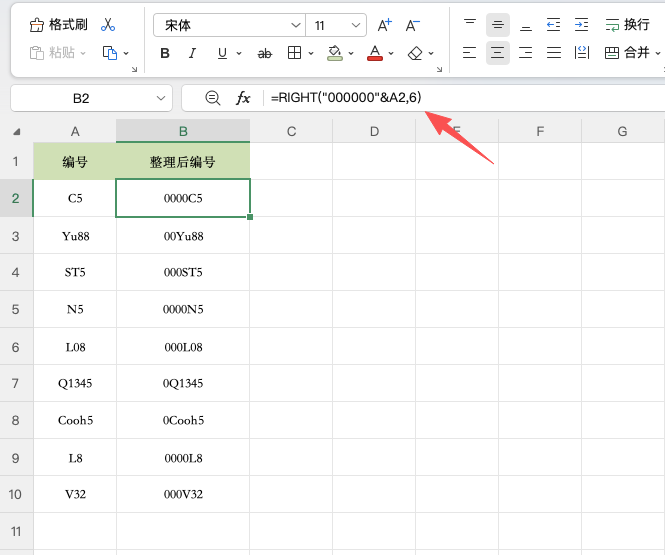Click the increase indent icon
This screenshot has height=555, width=665.
581,25
